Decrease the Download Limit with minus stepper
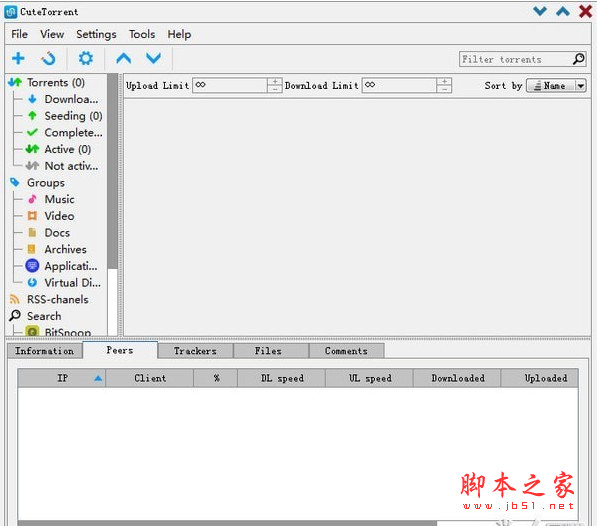This screenshot has width=597, height=526. [444, 89]
